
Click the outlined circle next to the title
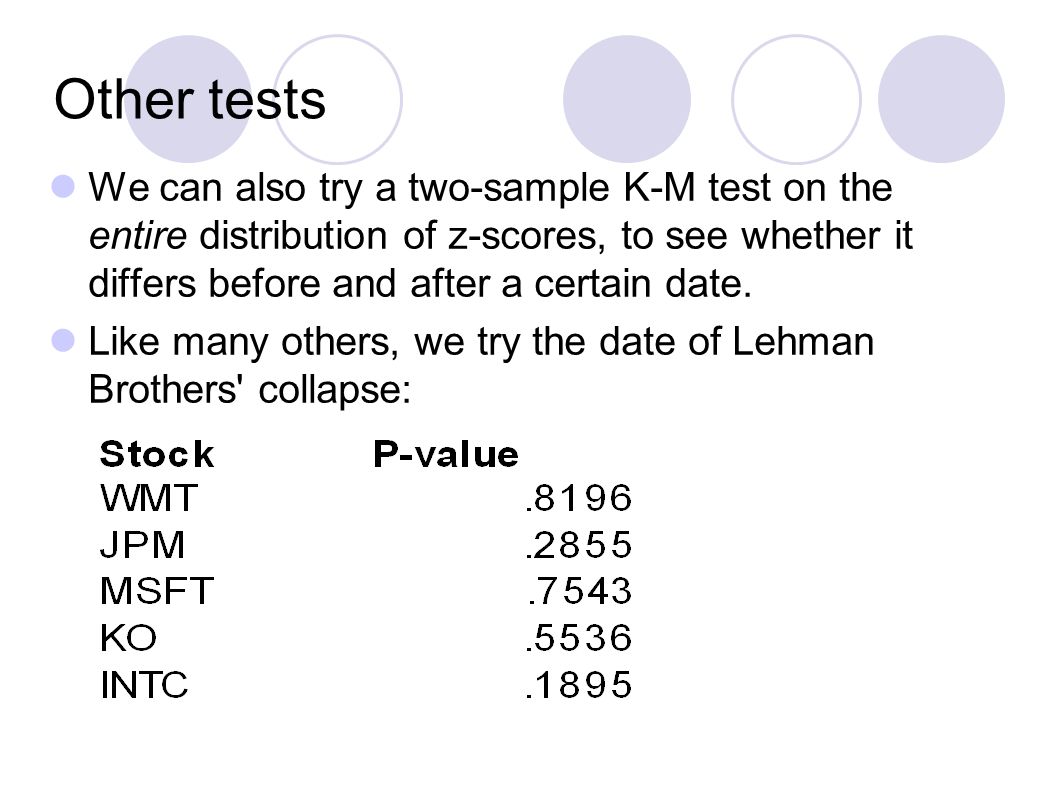(x=338, y=99)
